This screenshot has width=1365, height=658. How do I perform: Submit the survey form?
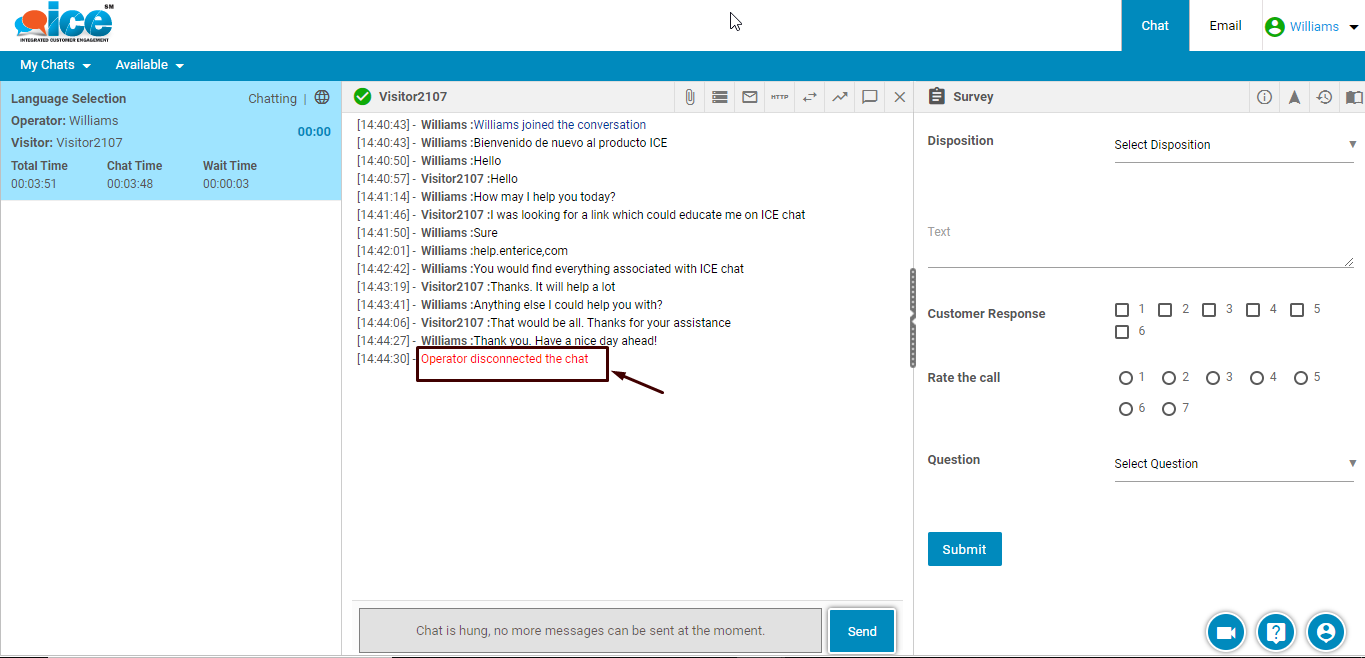coord(964,549)
